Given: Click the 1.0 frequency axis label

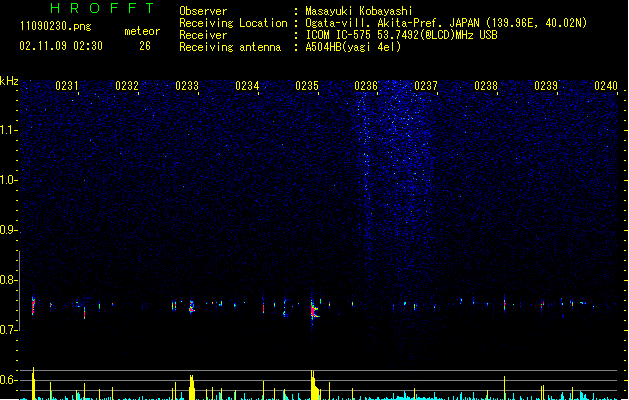Looking at the screenshot, I should point(9,180).
